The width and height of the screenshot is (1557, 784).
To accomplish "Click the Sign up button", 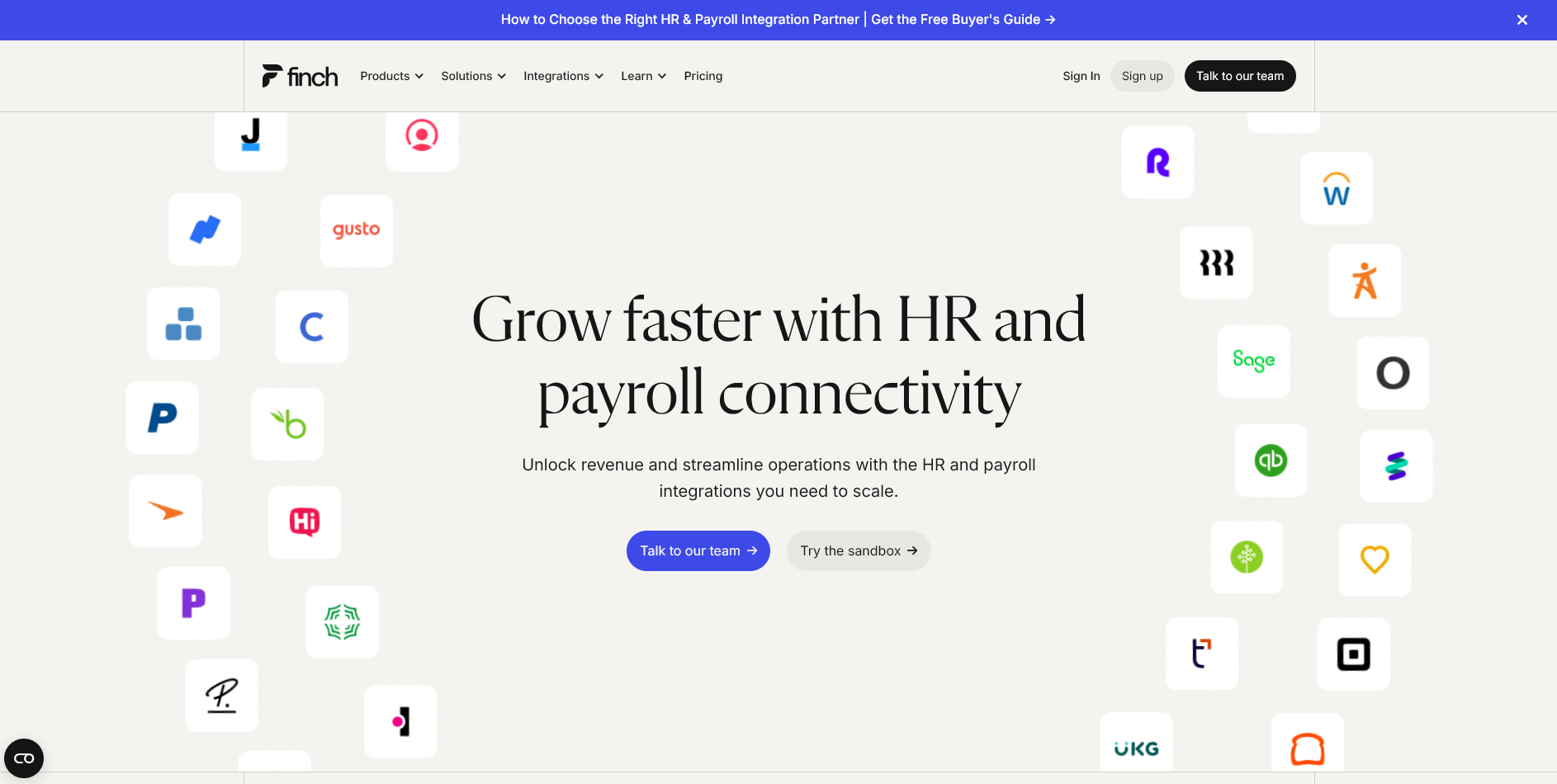I will click(1142, 76).
